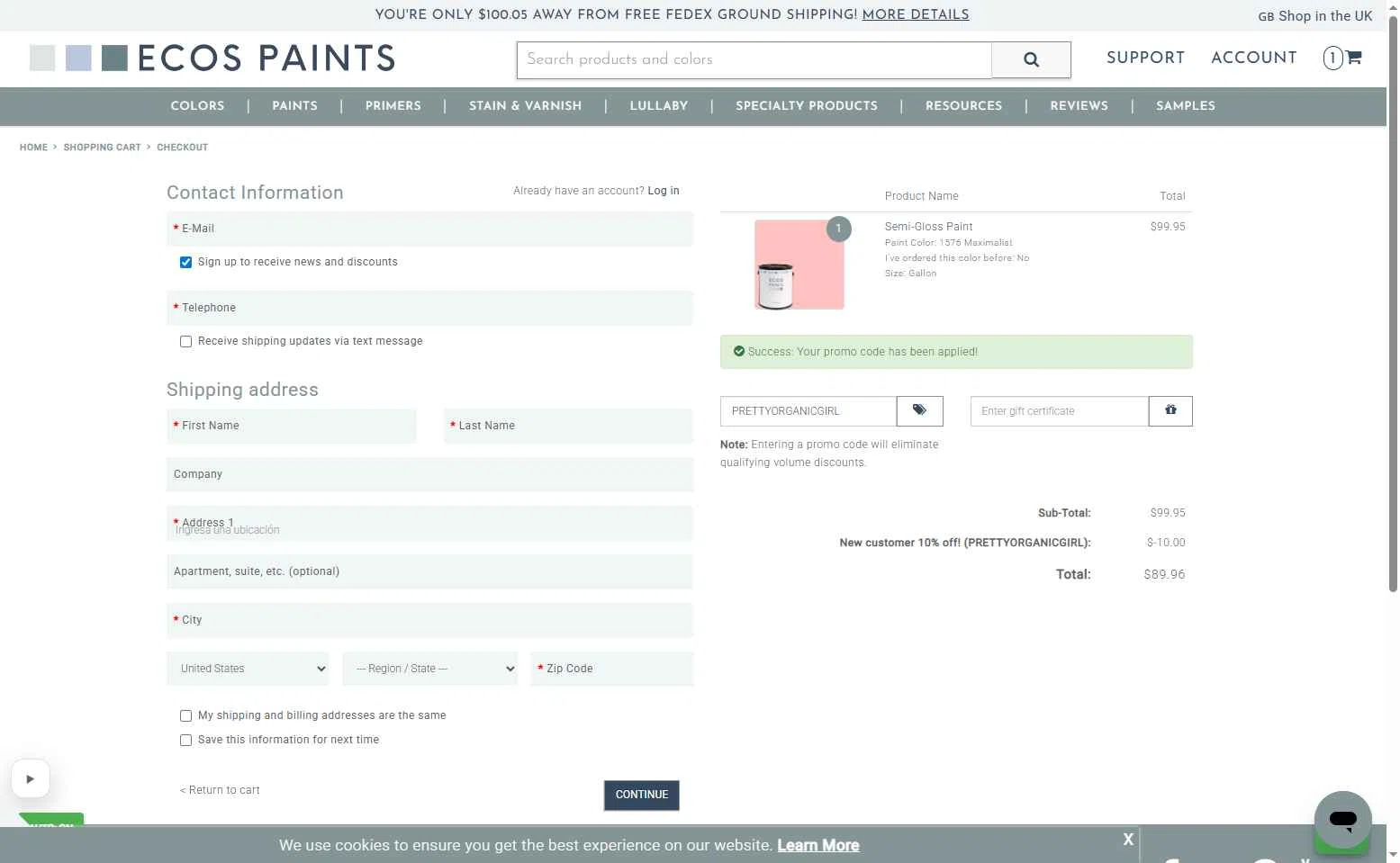Open the Stain & Varnish menu
The height and width of the screenshot is (863, 1400).
click(x=525, y=105)
